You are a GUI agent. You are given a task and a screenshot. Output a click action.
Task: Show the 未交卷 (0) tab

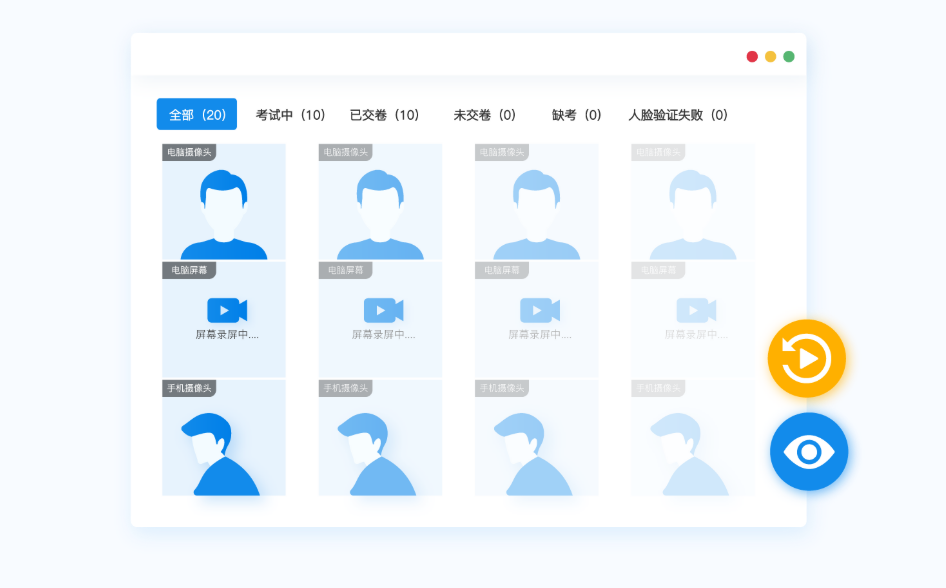click(x=484, y=115)
